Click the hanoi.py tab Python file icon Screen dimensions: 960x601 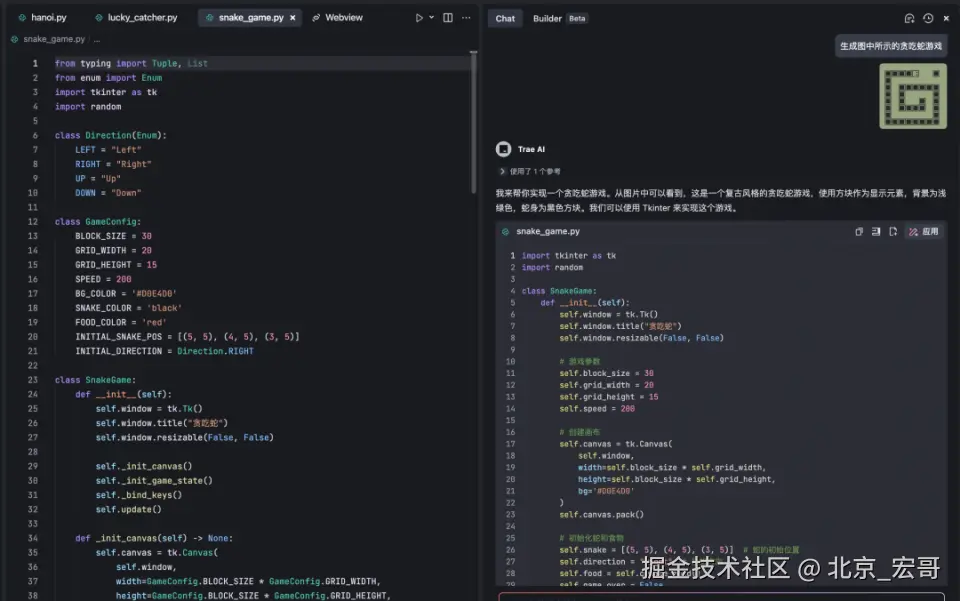22,18
